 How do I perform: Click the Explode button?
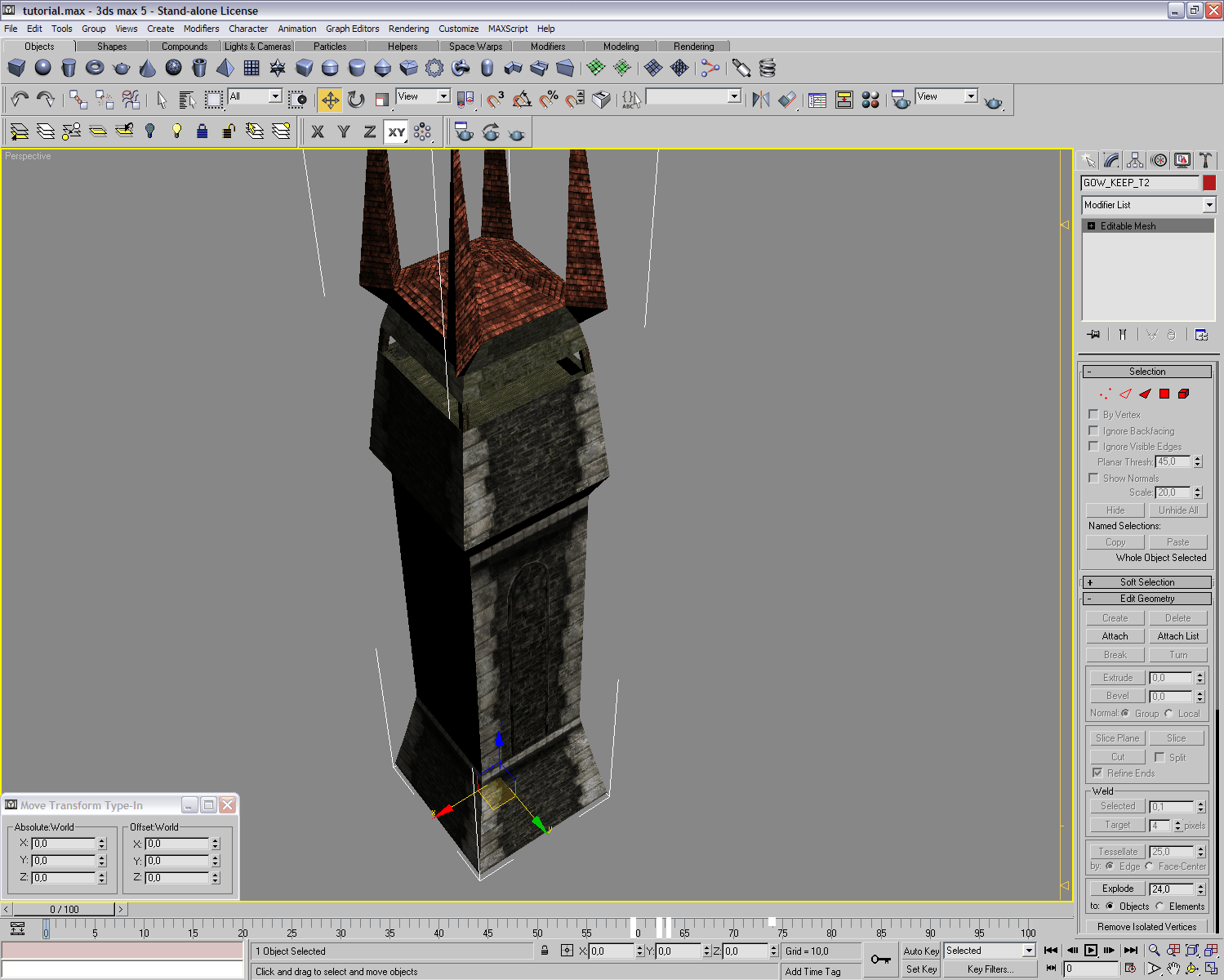coord(1117,889)
